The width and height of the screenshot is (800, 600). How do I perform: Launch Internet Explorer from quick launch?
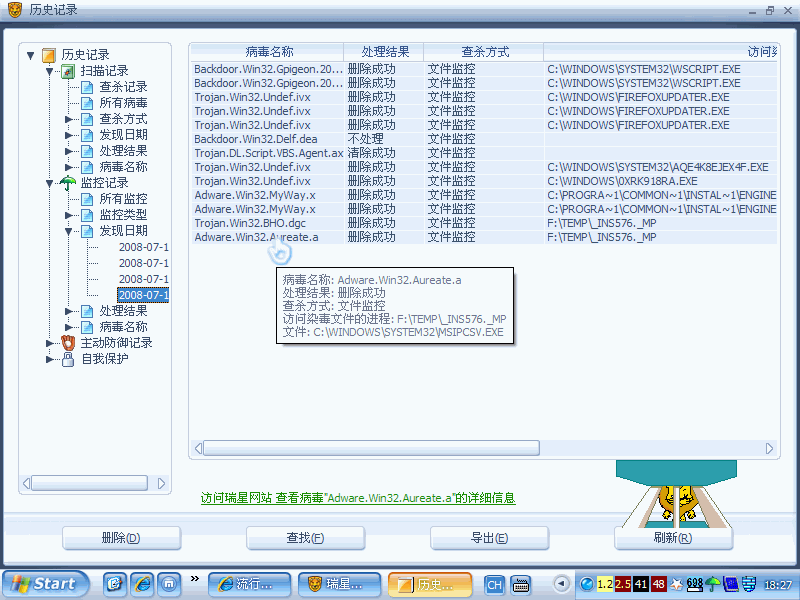[142, 584]
